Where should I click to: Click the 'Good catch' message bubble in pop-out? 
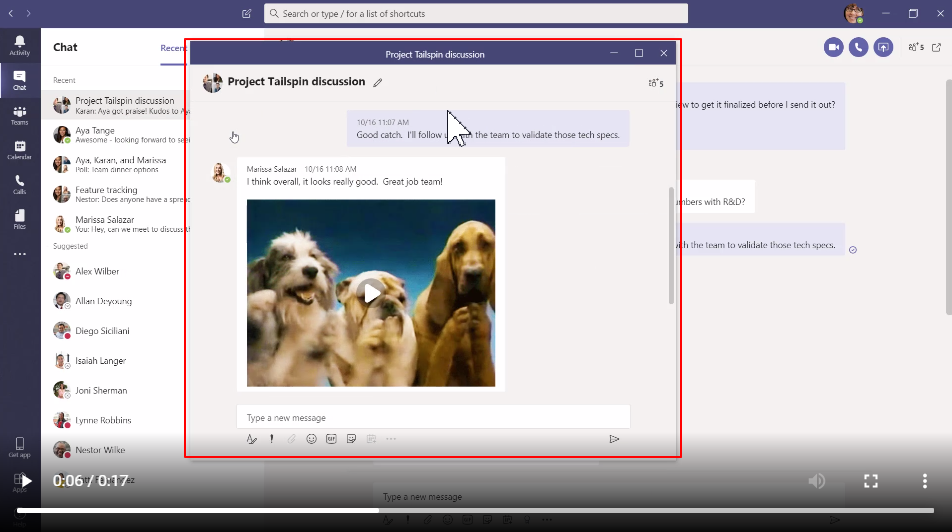(x=488, y=129)
